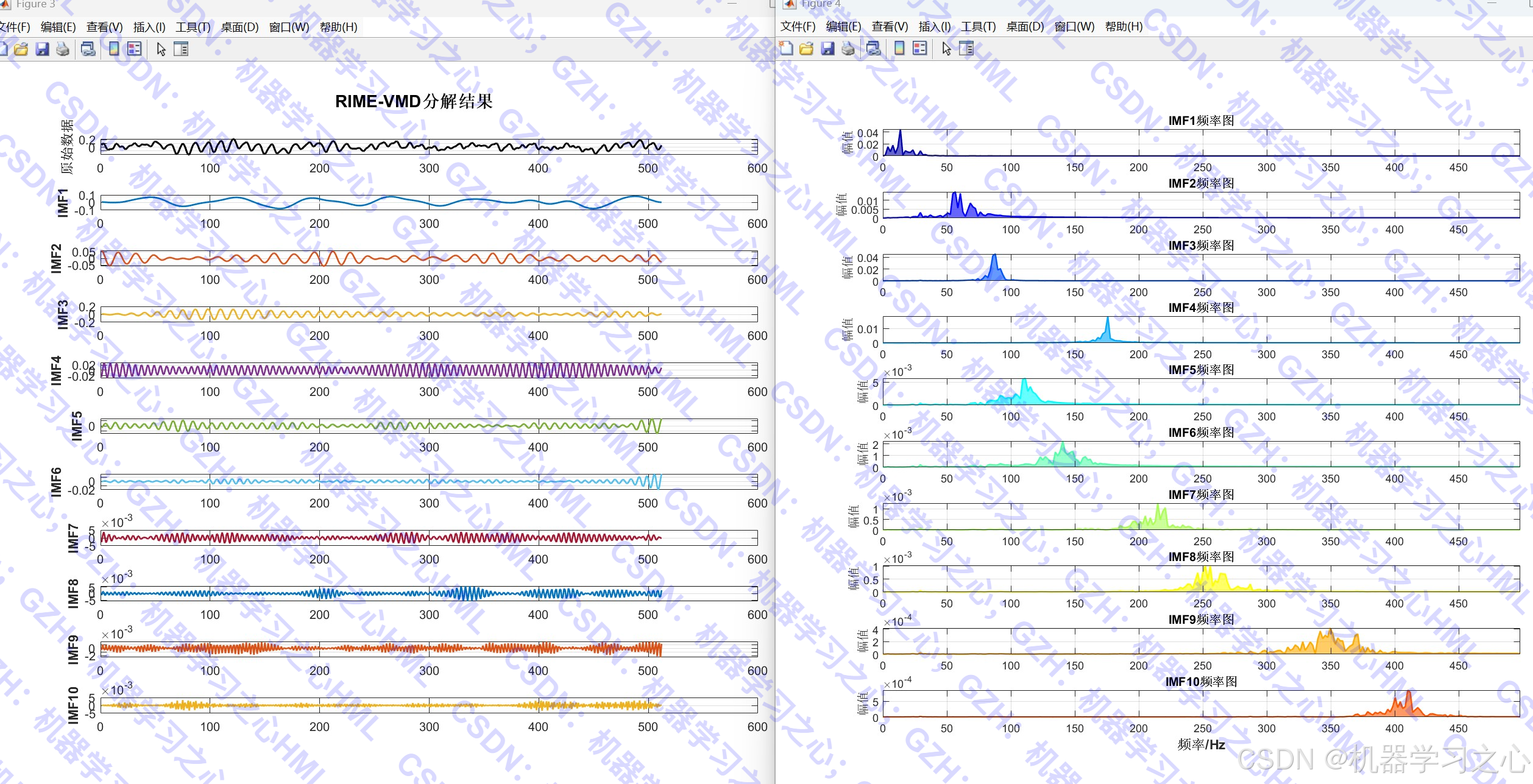Toggle Edit Plot arrow in Figure 3

click(161, 49)
